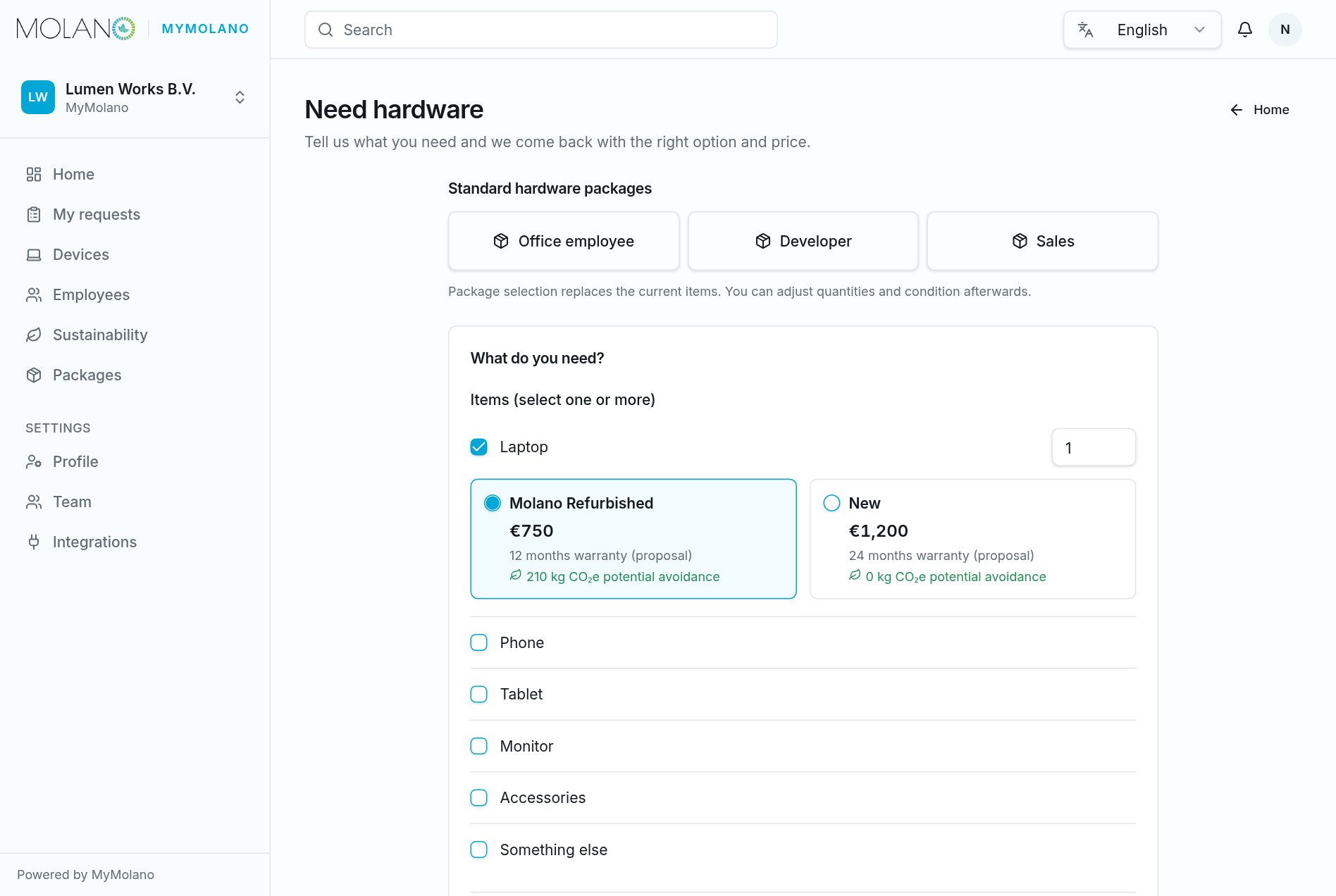The height and width of the screenshot is (896, 1336).
Task: Click the Powered by MyMolano footer text
Action: tap(86, 875)
